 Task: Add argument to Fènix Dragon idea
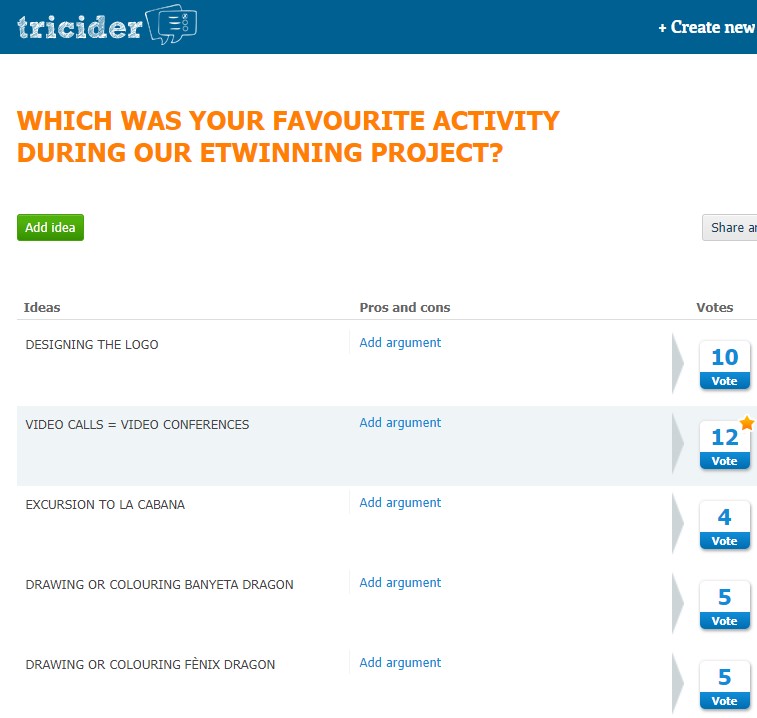[400, 662]
